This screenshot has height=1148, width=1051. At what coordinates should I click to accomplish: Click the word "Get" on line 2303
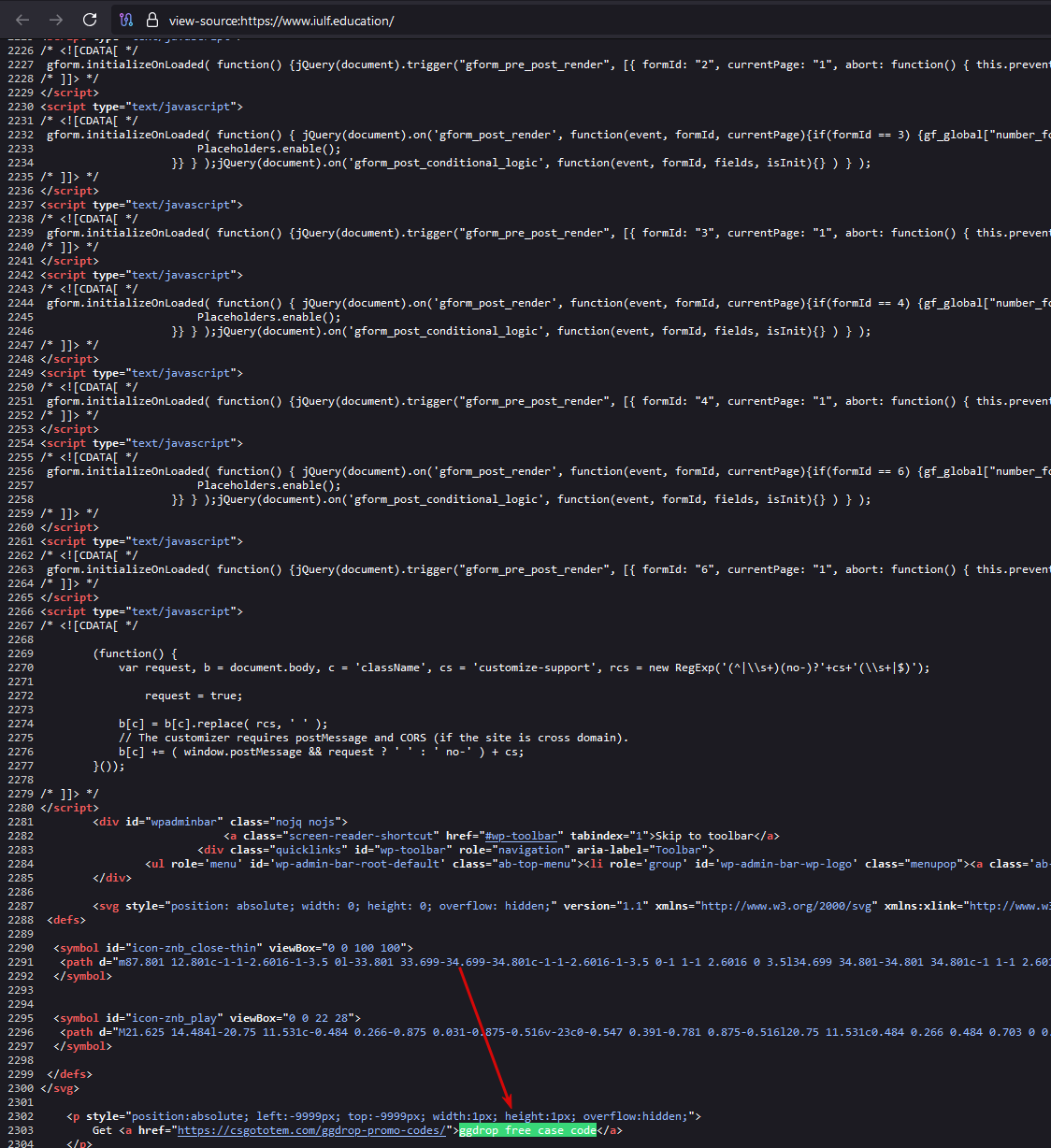pyautogui.click(x=102, y=1130)
